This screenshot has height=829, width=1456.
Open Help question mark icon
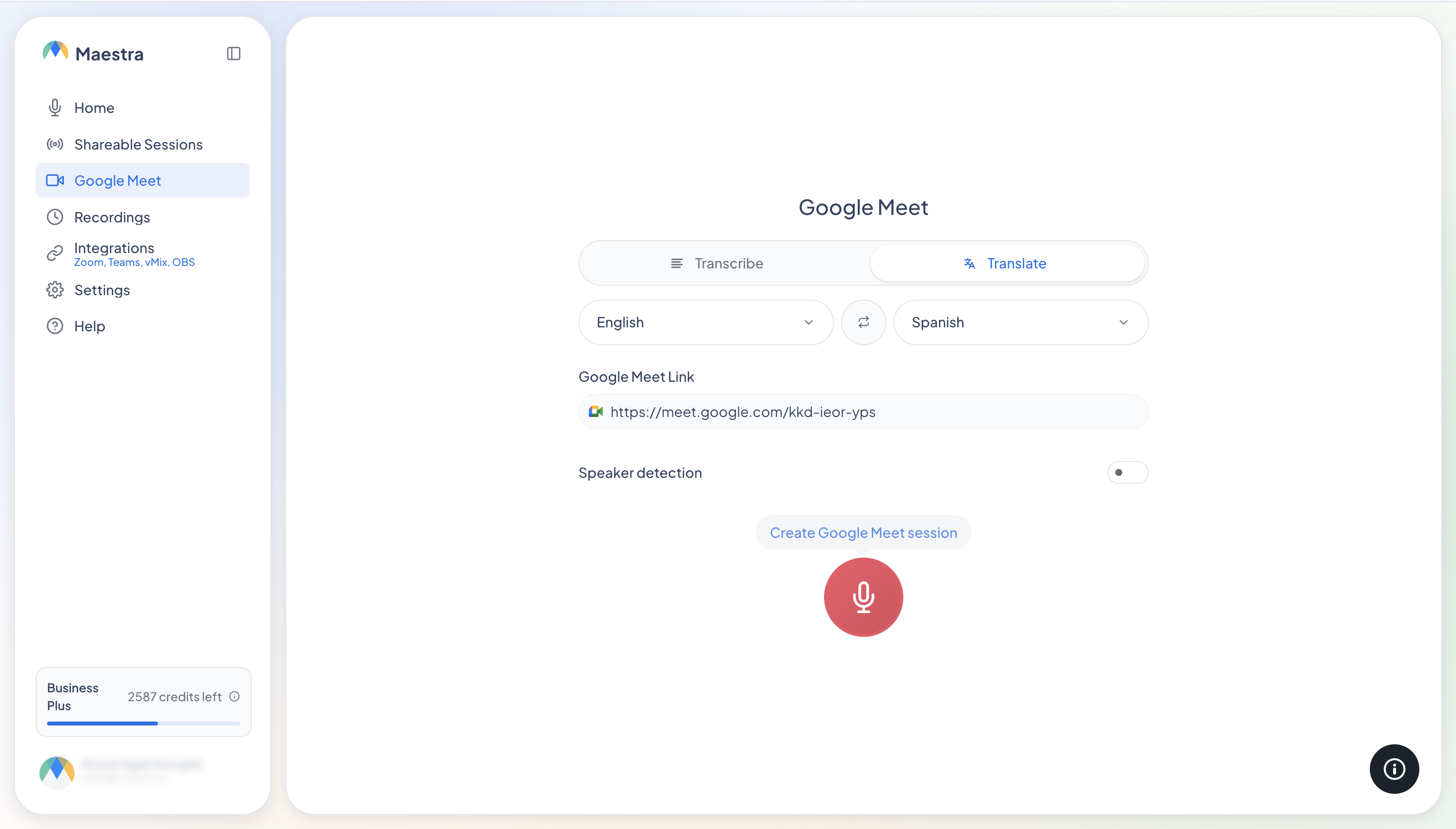pyautogui.click(x=54, y=326)
